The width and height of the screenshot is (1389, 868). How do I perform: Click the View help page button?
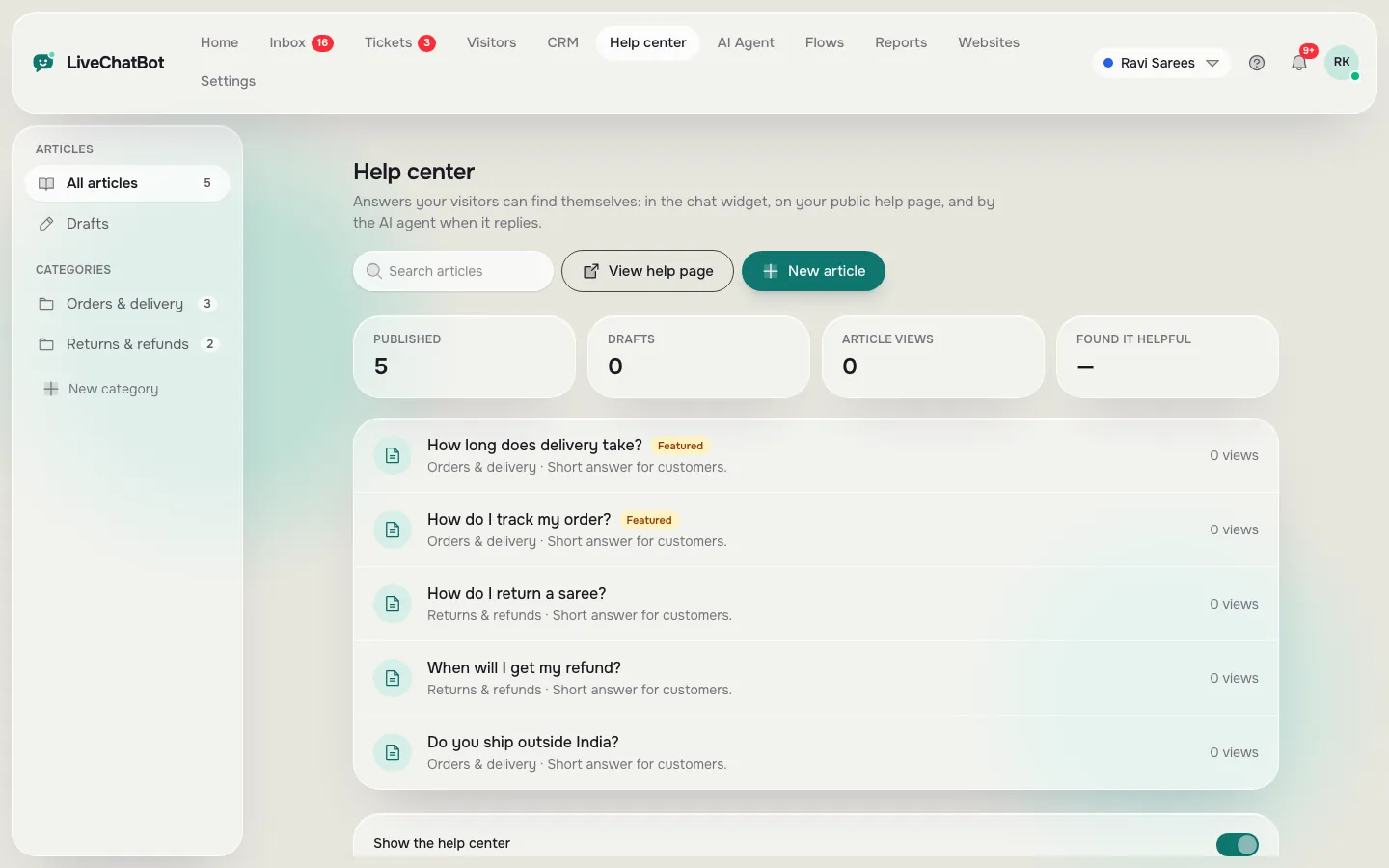pyautogui.click(x=647, y=271)
